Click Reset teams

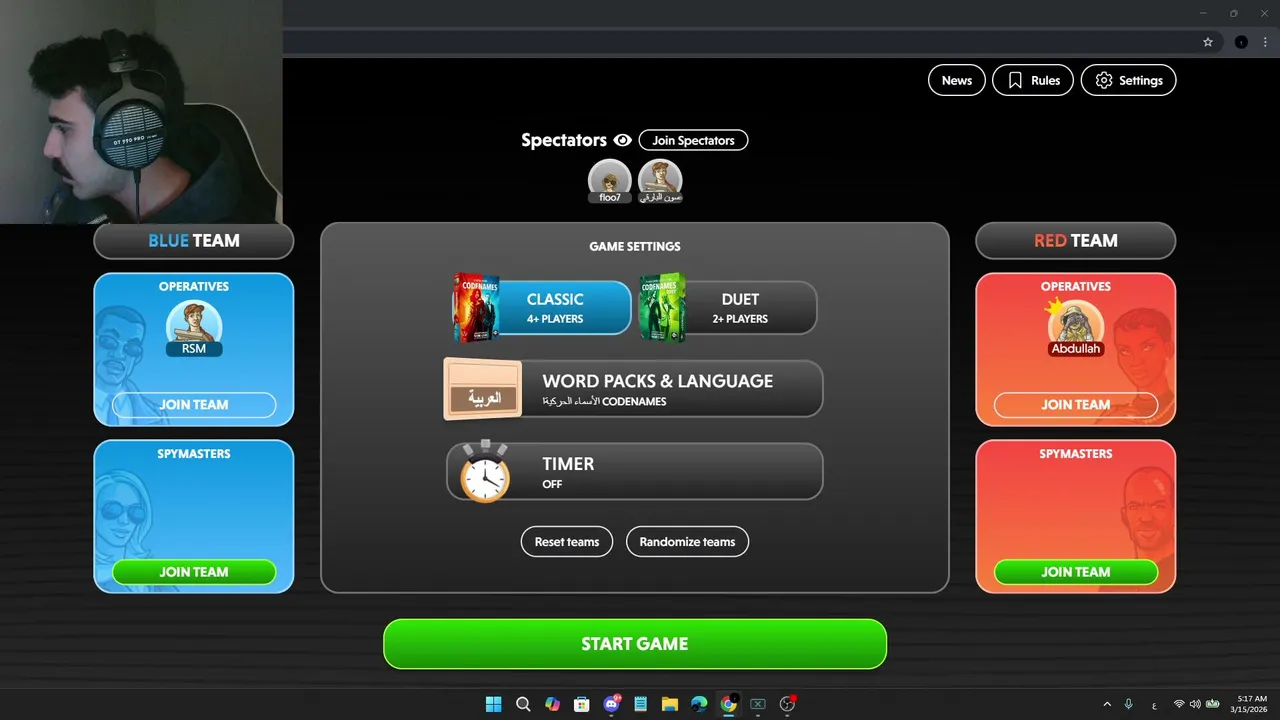(567, 542)
